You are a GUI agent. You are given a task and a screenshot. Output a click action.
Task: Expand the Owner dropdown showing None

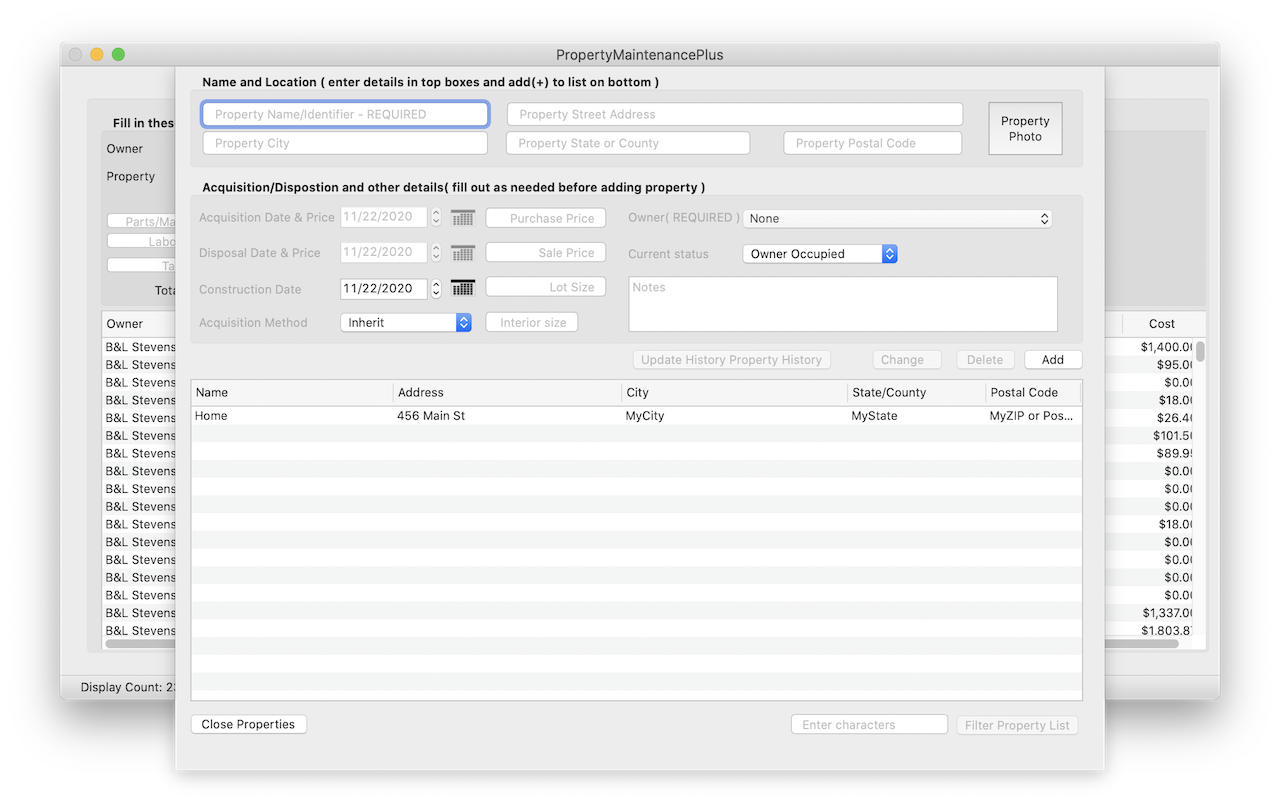tap(897, 218)
